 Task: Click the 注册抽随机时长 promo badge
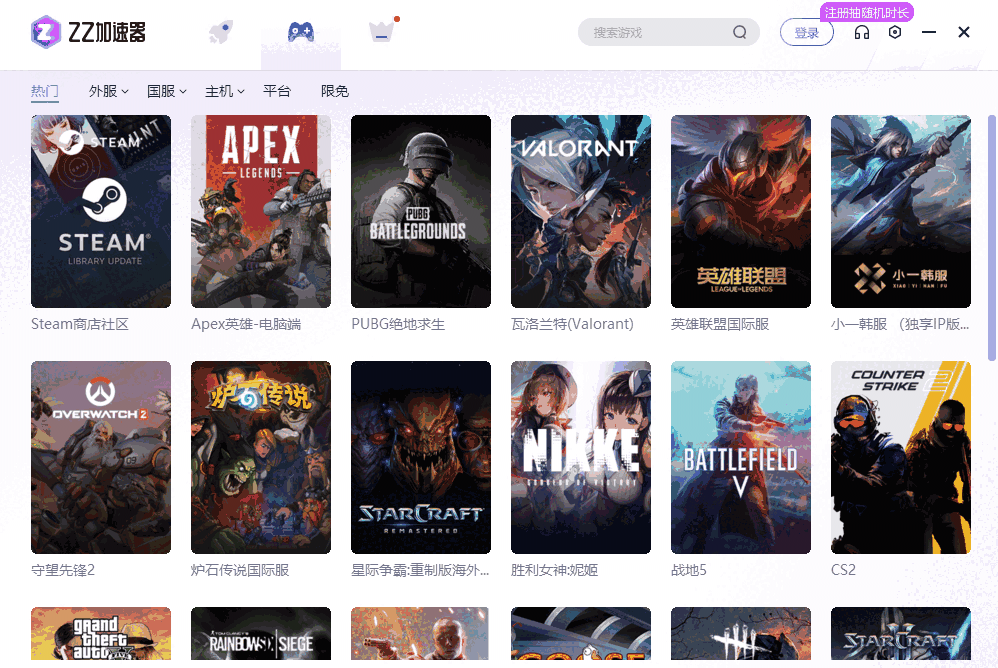click(x=866, y=12)
